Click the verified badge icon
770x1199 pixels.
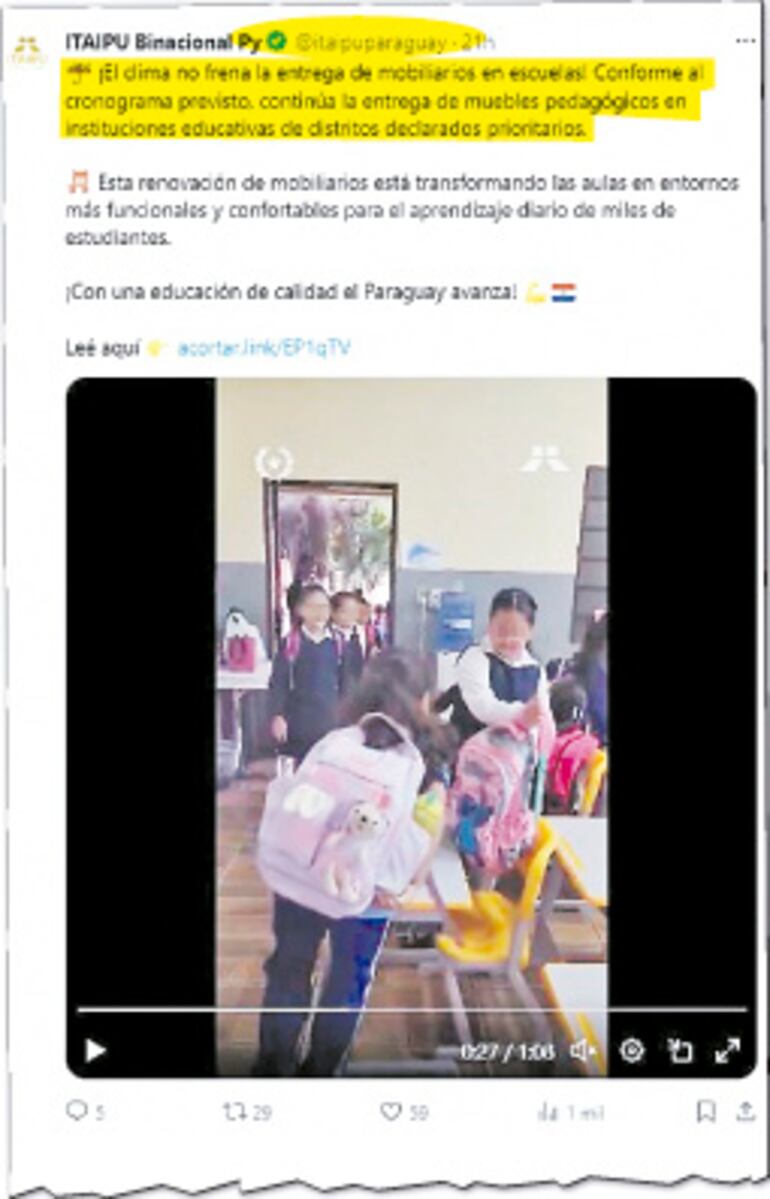tap(277, 42)
